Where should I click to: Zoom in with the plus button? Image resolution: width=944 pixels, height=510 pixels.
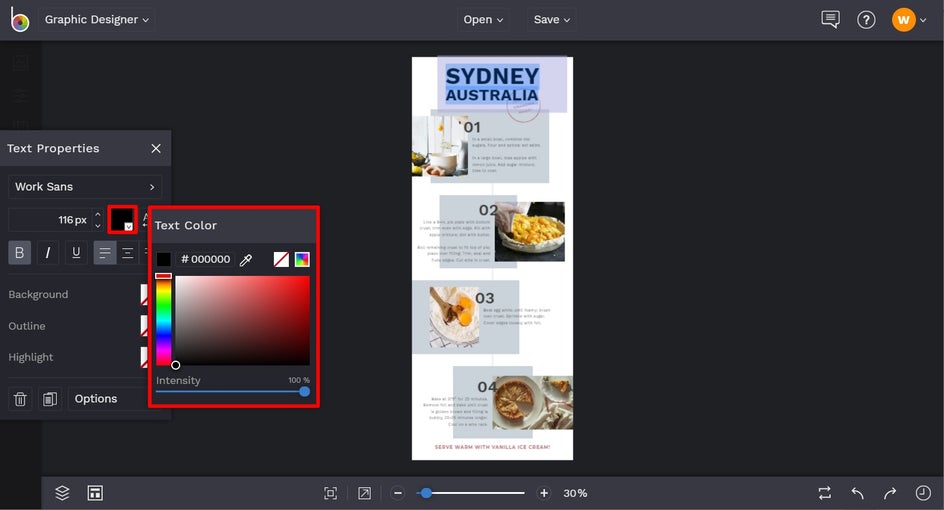pos(544,493)
